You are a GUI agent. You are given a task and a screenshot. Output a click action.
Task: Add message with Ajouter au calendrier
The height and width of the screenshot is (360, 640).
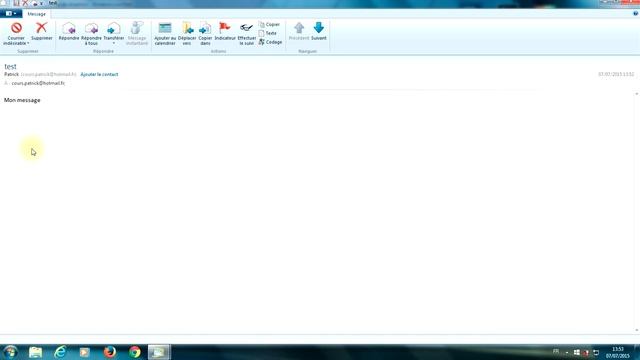pyautogui.click(x=165, y=33)
